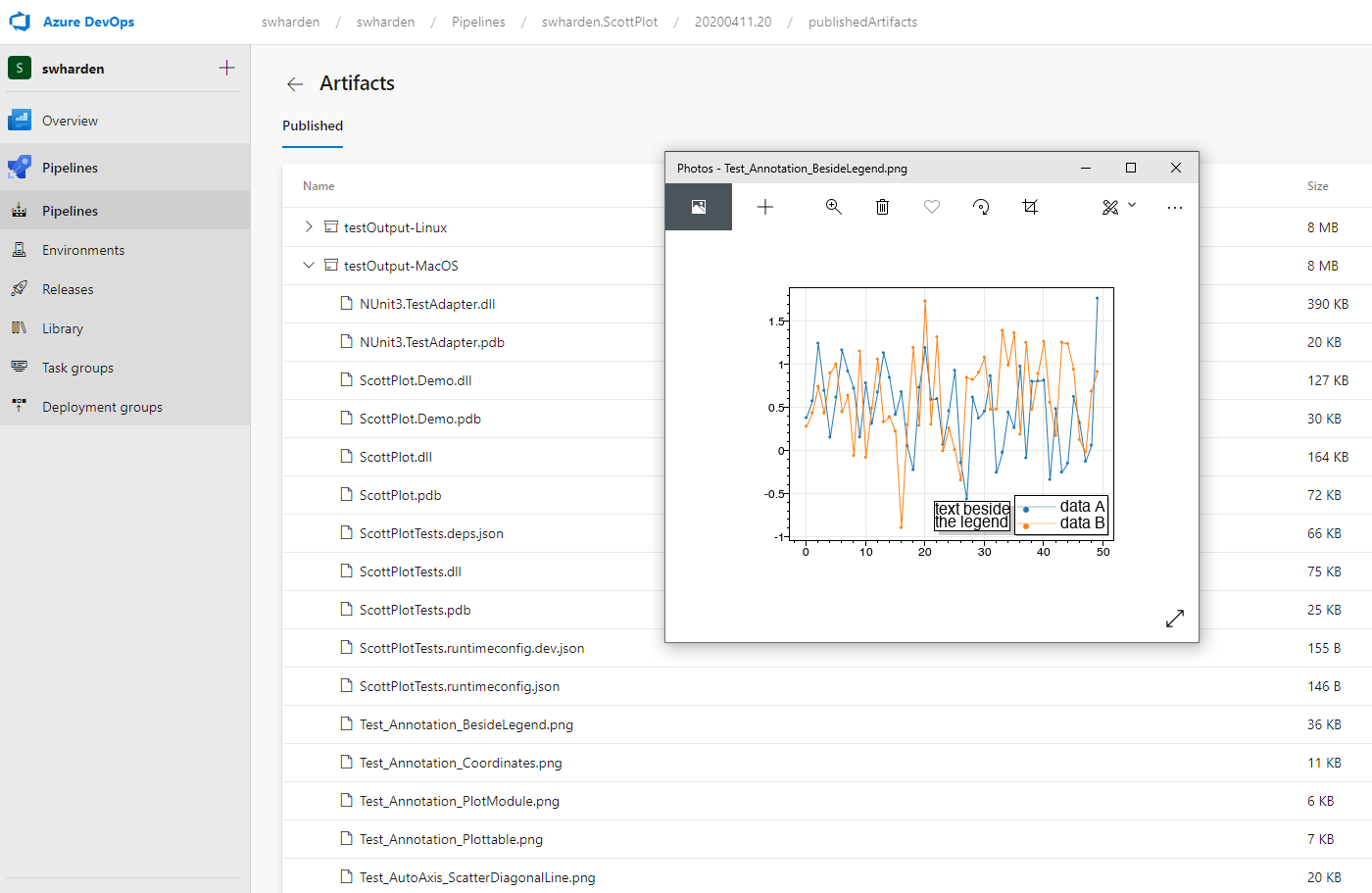Add image to album with plus icon
The width and height of the screenshot is (1372, 893).
click(x=764, y=207)
